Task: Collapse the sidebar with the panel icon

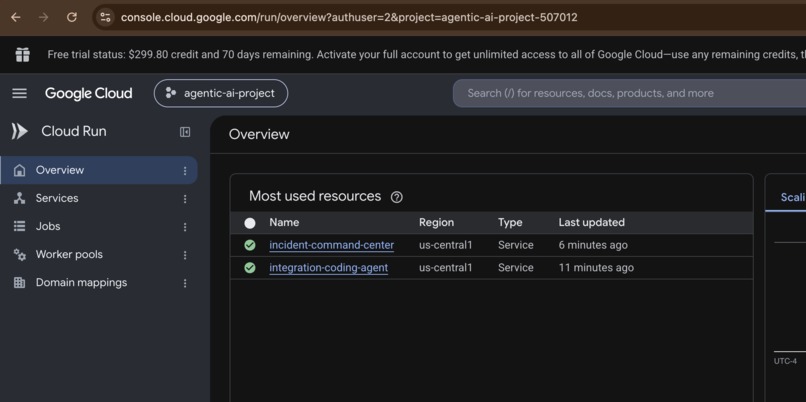Action: (x=185, y=132)
